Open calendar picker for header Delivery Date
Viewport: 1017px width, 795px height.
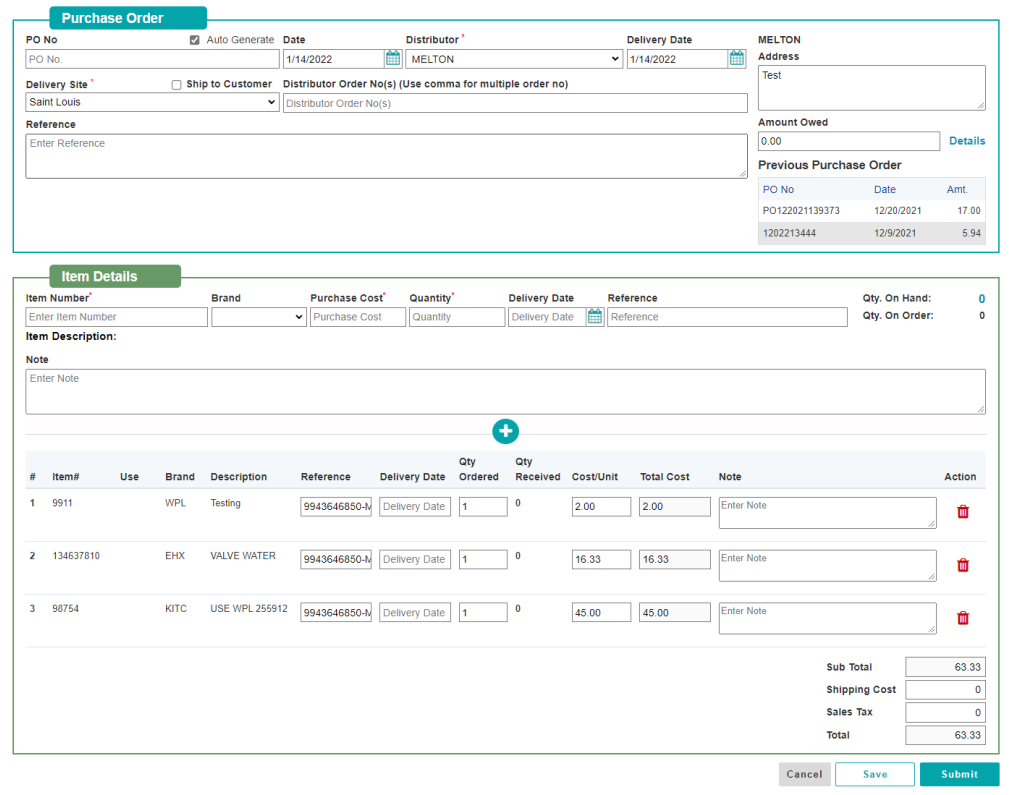[x=737, y=58]
